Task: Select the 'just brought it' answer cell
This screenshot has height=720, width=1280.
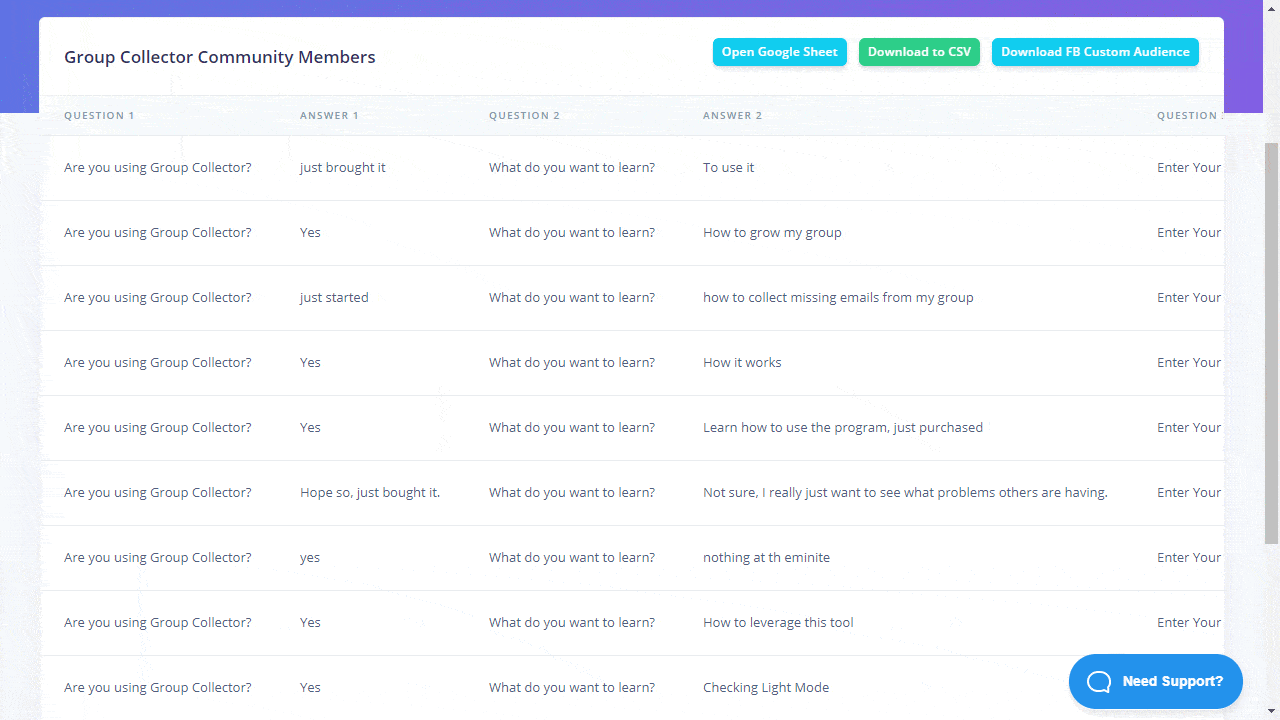Action: click(342, 168)
